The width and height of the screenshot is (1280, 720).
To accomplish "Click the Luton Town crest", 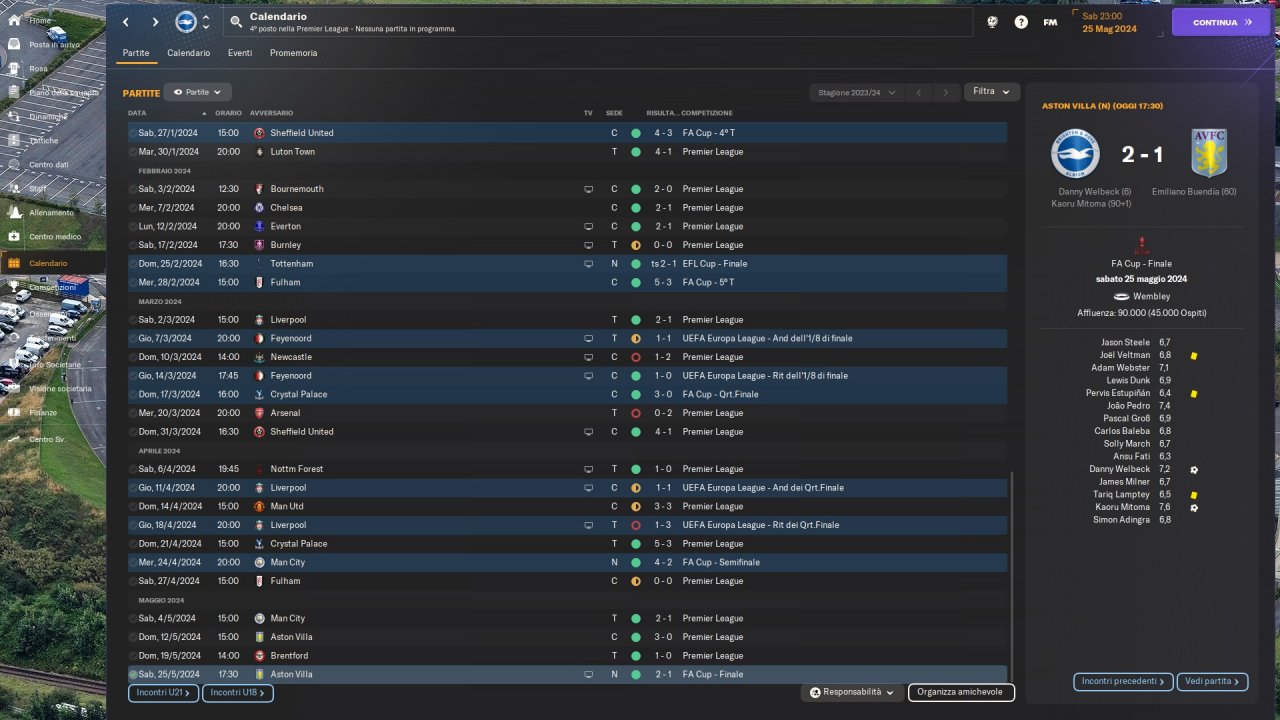I will pos(259,152).
